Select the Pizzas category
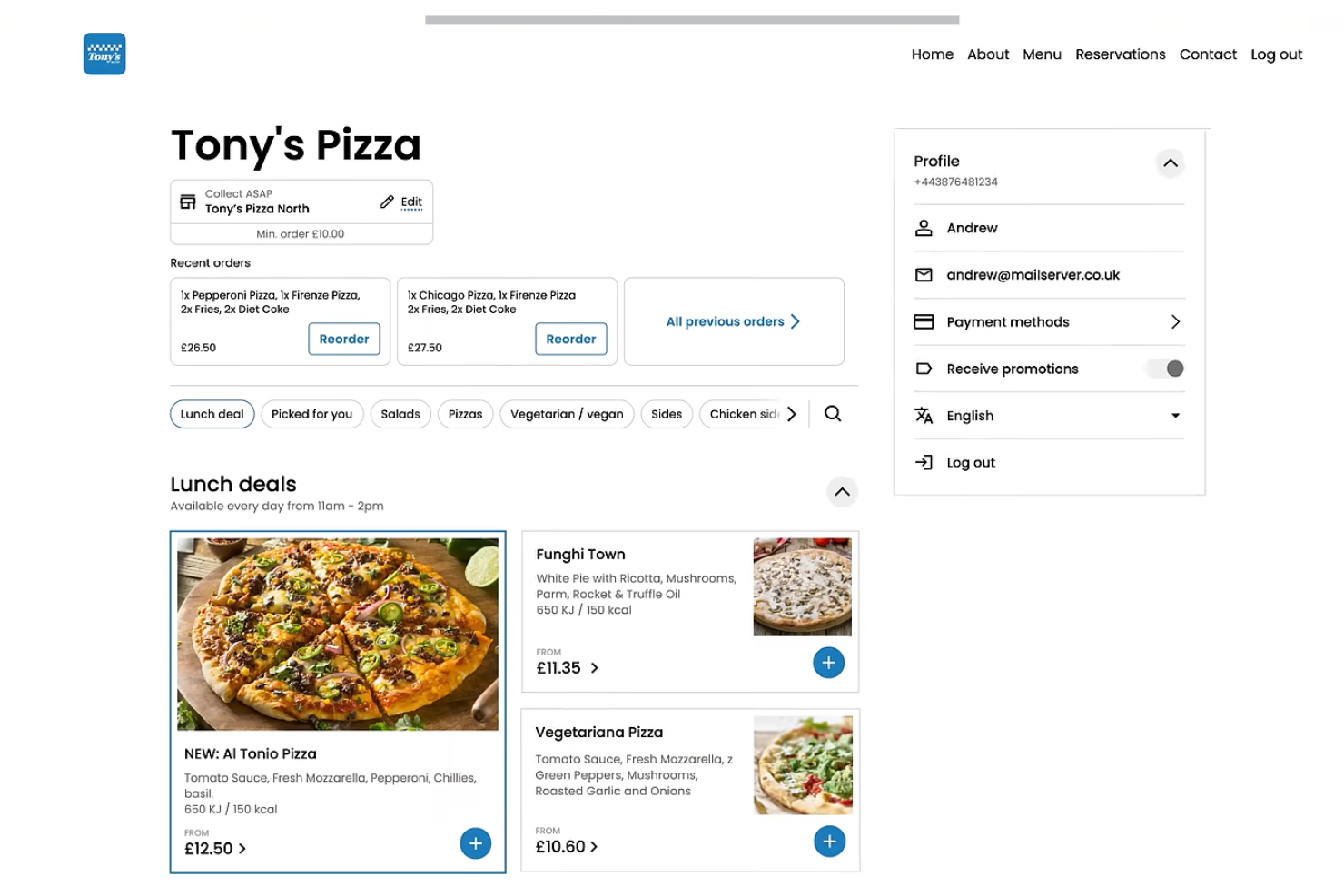This screenshot has height=896, width=1344. (x=465, y=414)
